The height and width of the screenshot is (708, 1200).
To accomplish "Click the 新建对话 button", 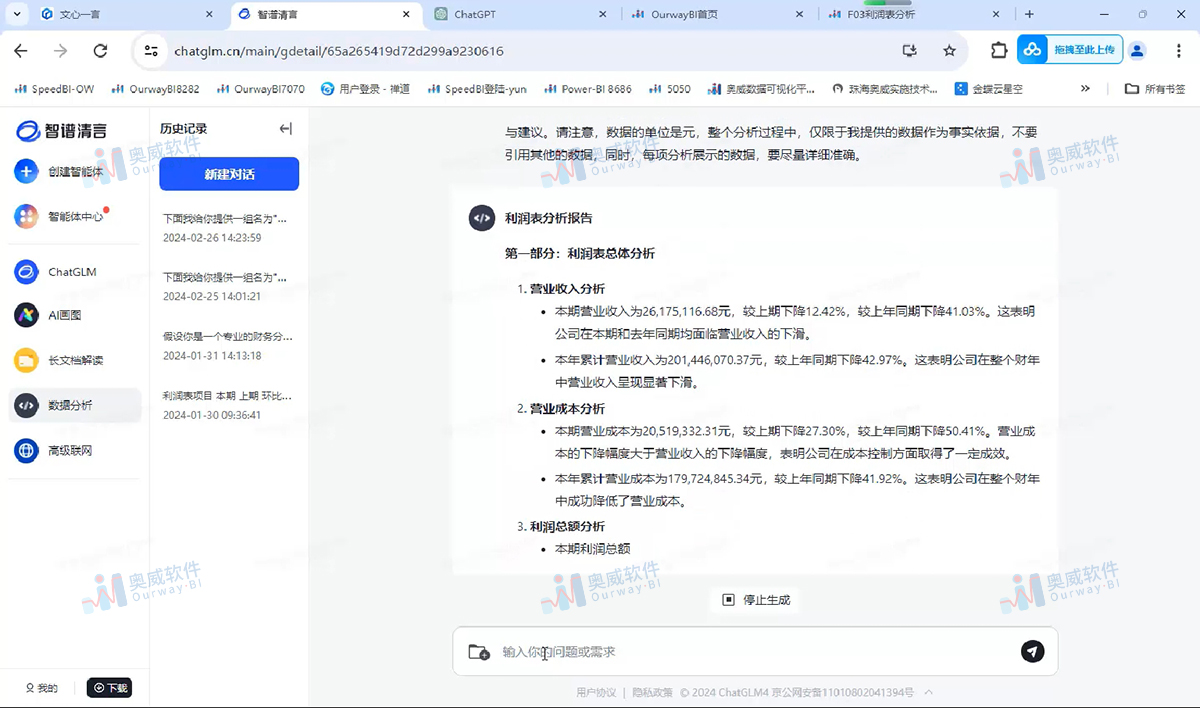I will tap(228, 173).
